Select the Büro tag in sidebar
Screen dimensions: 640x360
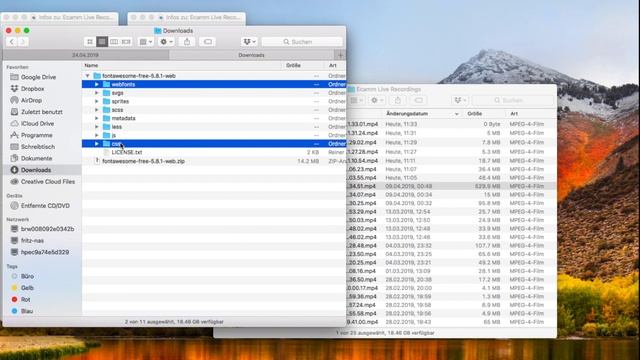pyautogui.click(x=27, y=276)
